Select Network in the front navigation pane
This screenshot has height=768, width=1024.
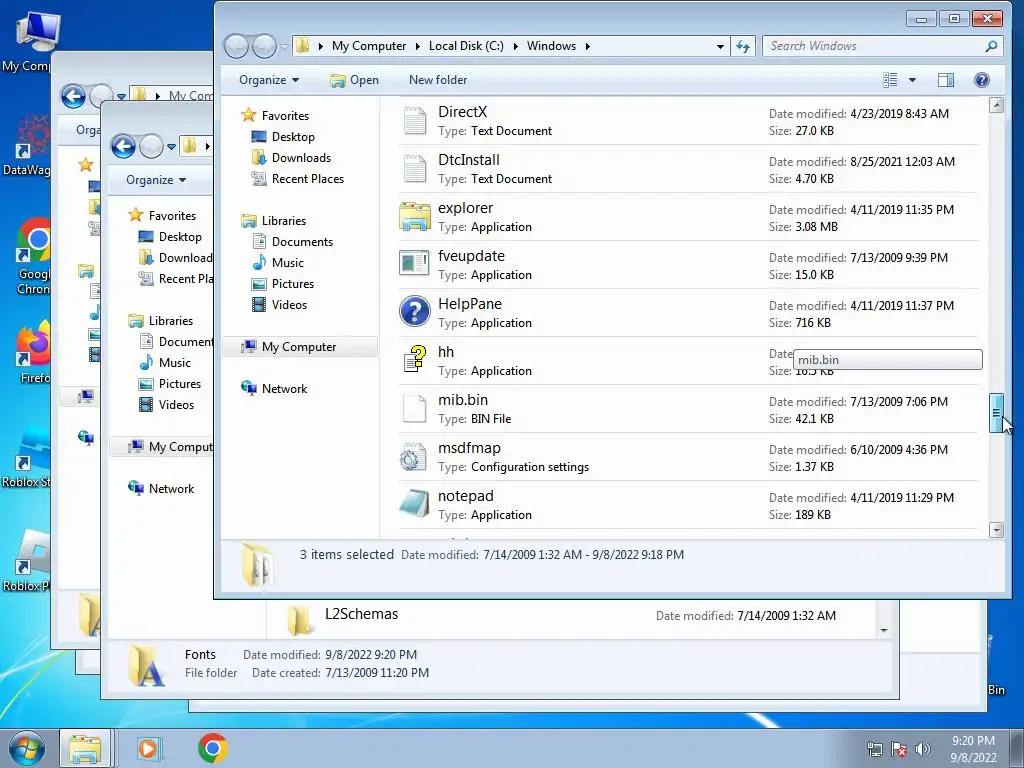coord(284,389)
